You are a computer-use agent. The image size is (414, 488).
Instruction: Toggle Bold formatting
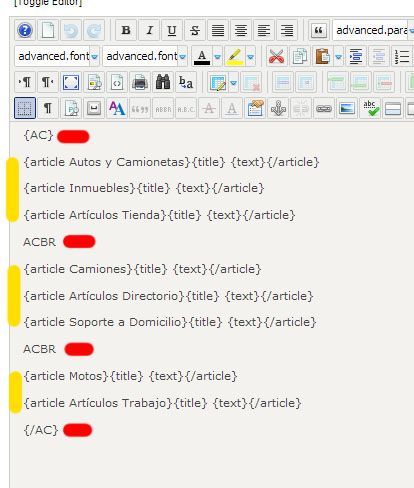pos(126,30)
